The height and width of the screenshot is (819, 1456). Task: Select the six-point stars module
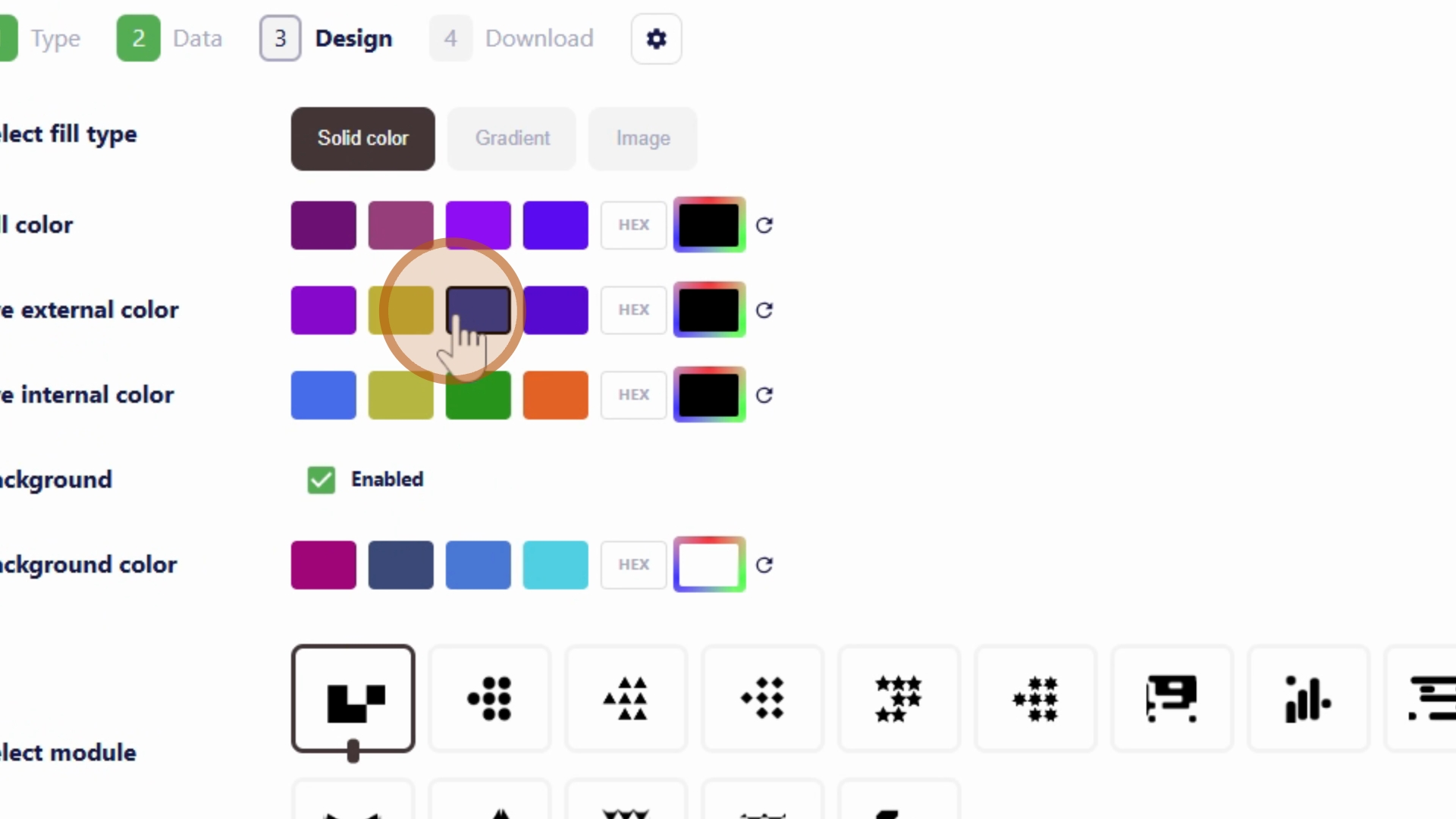point(1035,698)
